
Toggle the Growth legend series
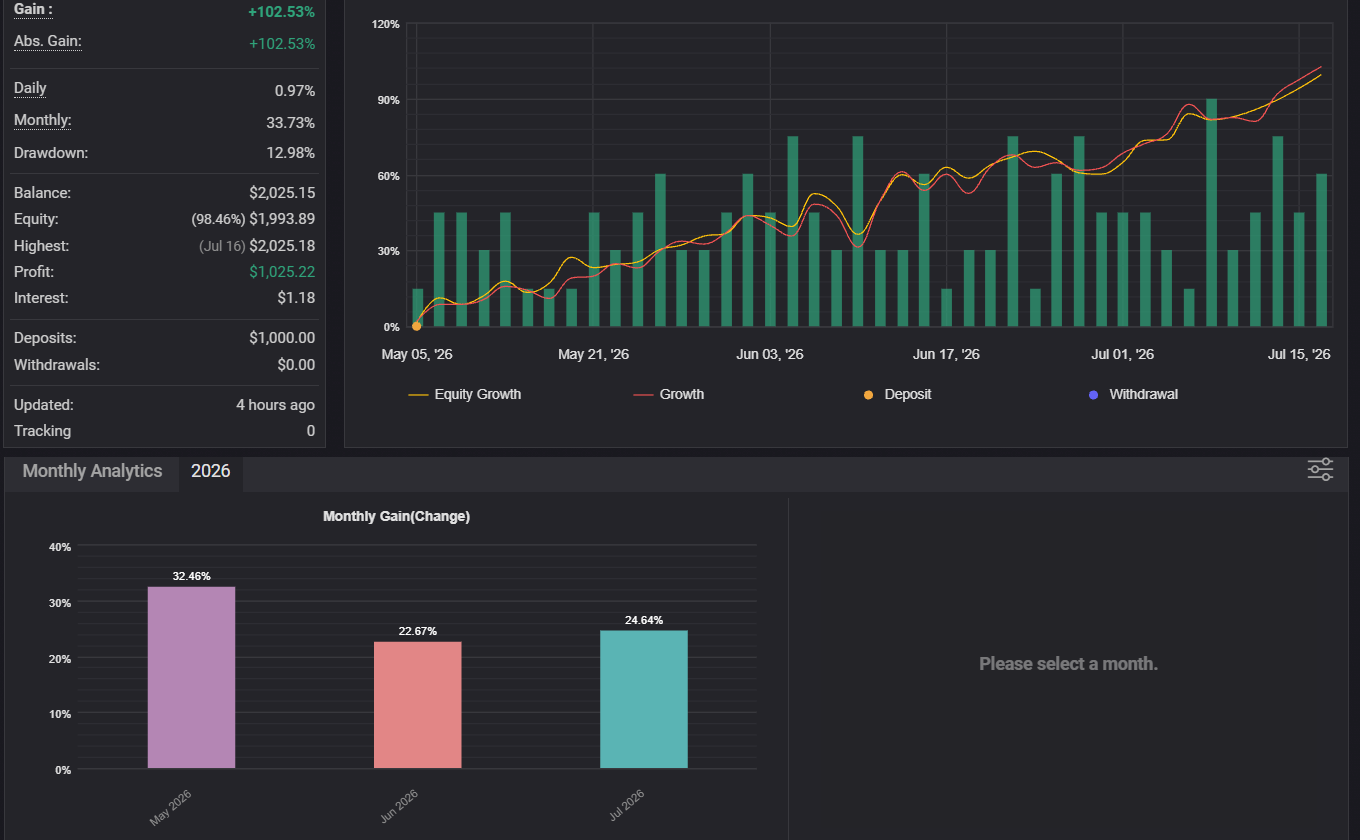tap(669, 394)
